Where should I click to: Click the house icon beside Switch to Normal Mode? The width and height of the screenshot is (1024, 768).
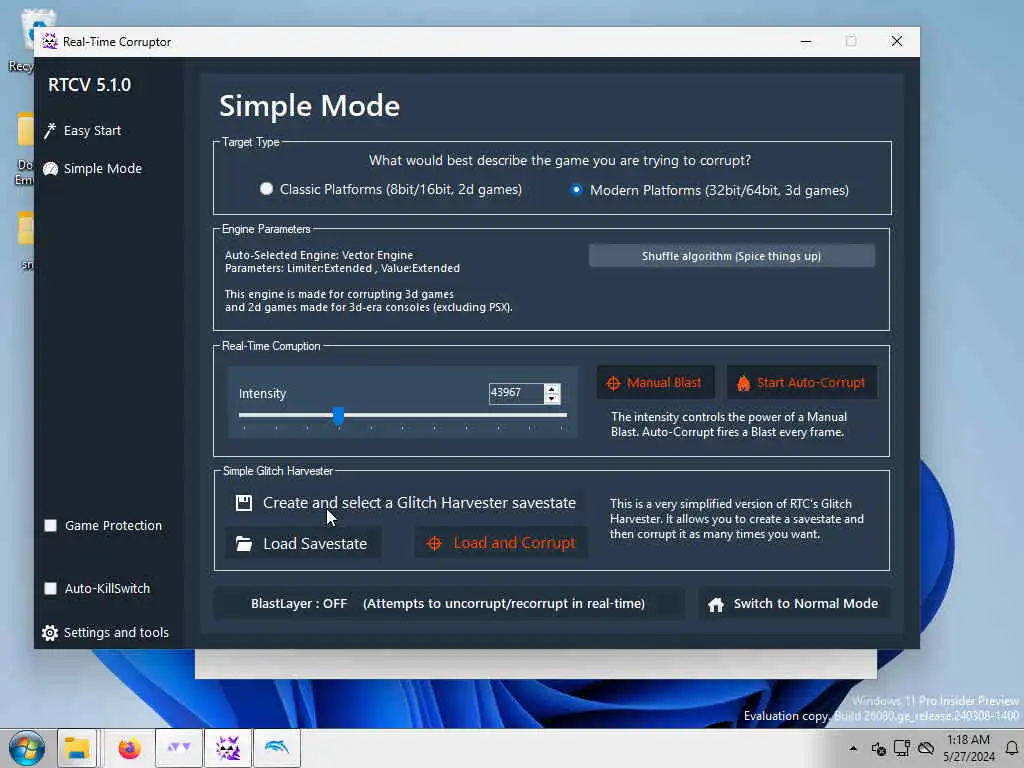[716, 604]
